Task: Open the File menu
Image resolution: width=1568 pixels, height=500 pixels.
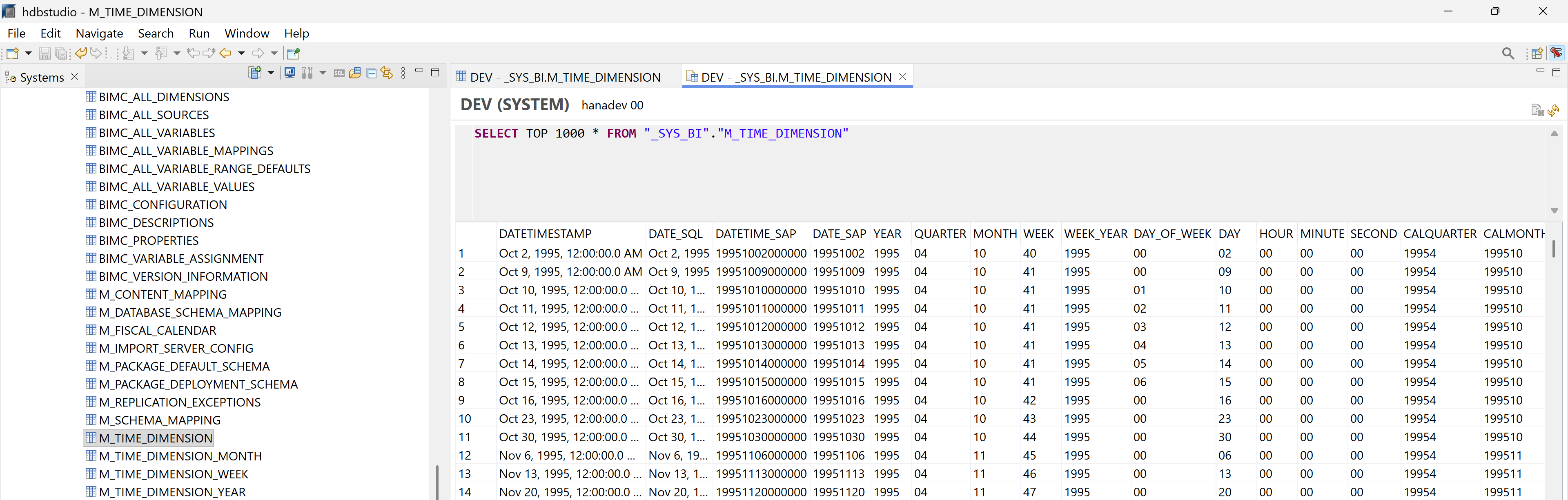Action: point(16,33)
